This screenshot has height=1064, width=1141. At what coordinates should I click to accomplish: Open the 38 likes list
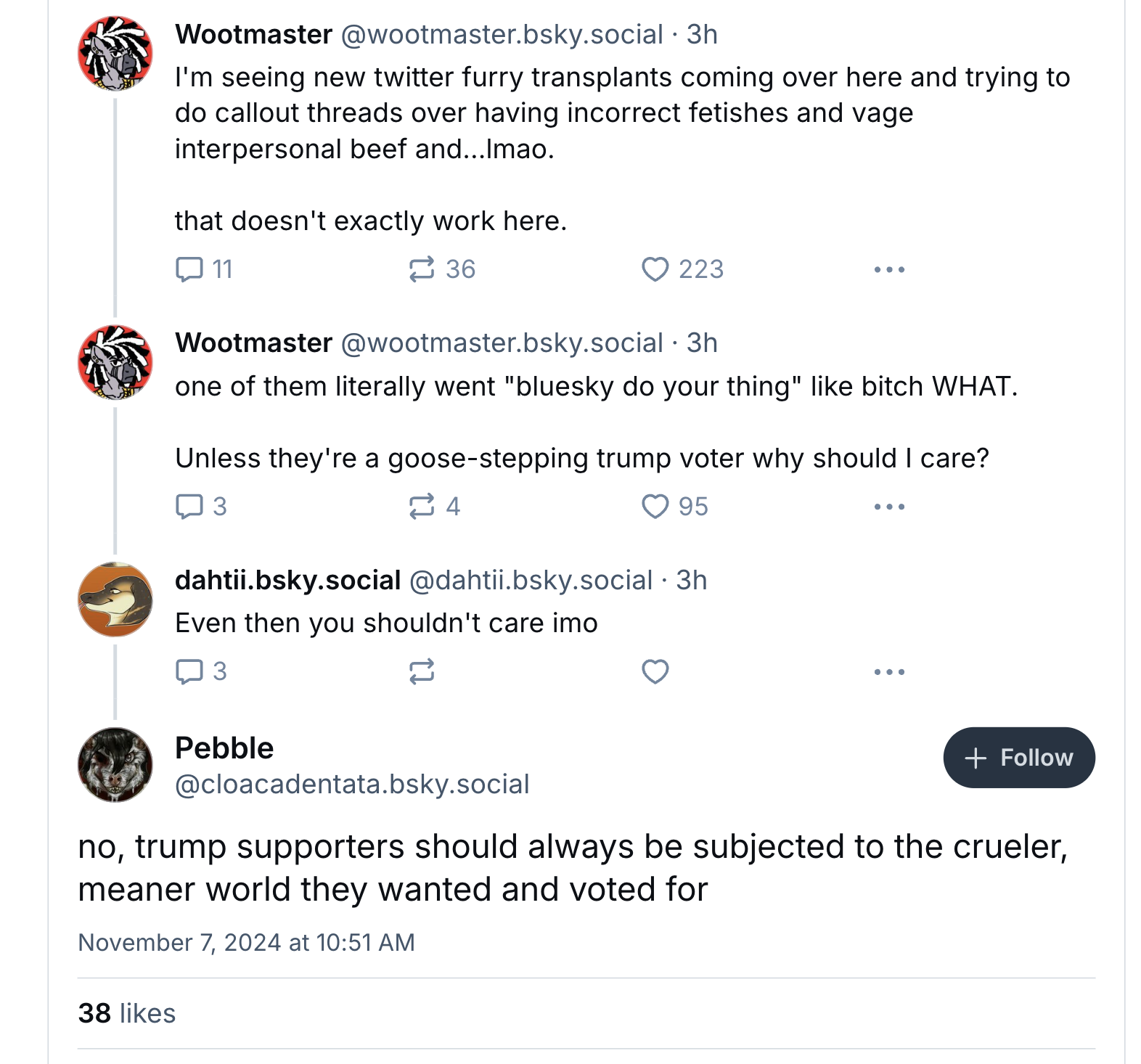[x=127, y=1013]
